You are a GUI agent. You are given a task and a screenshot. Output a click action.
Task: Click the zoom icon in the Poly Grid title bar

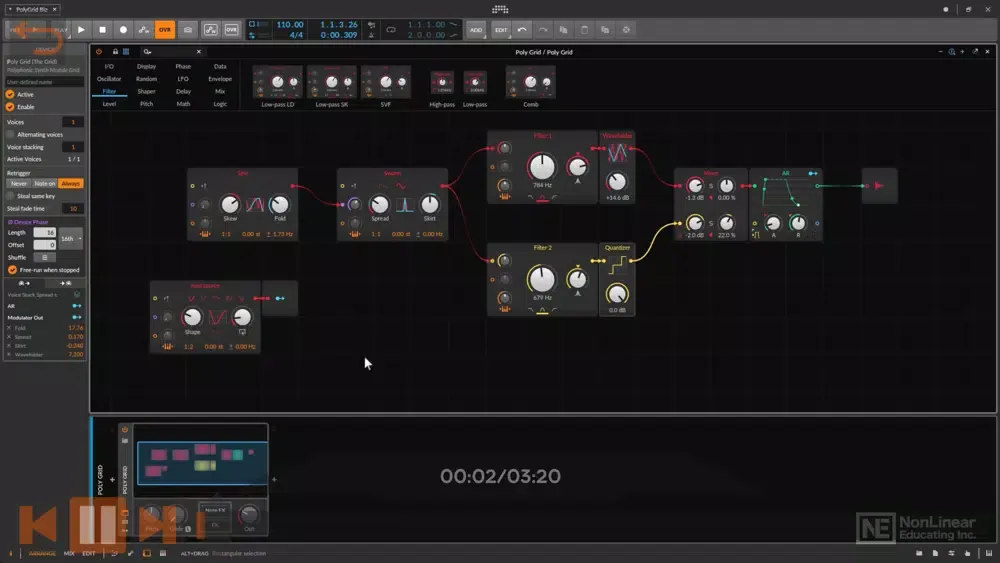[x=952, y=52]
